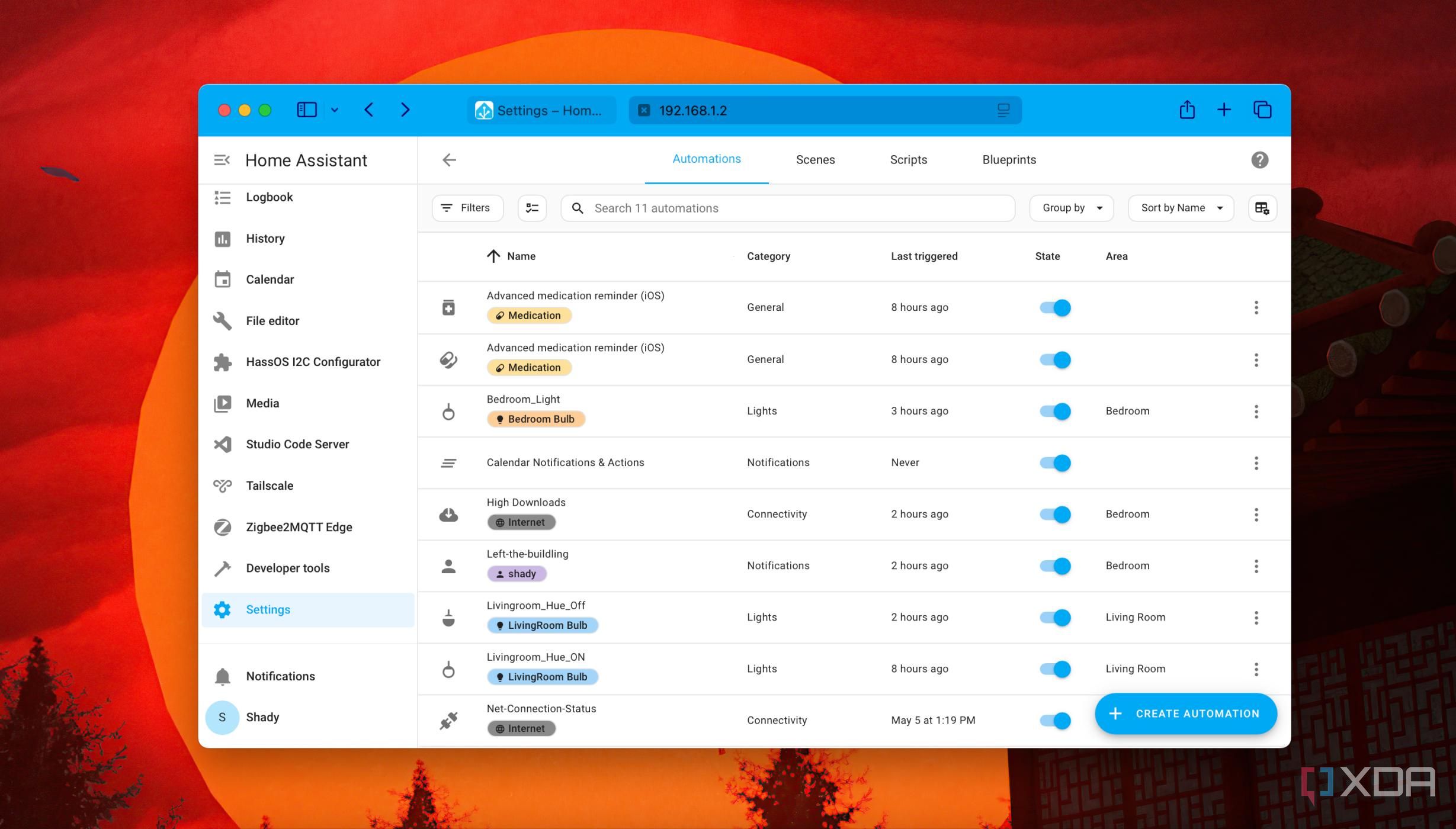Open the Shady user profile
This screenshot has height=829, width=1456.
click(307, 718)
